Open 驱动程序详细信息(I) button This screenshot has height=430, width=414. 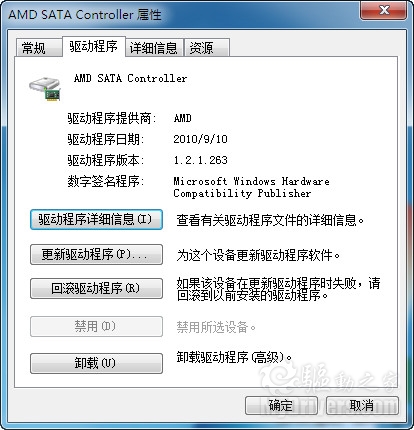pyautogui.click(x=96, y=219)
